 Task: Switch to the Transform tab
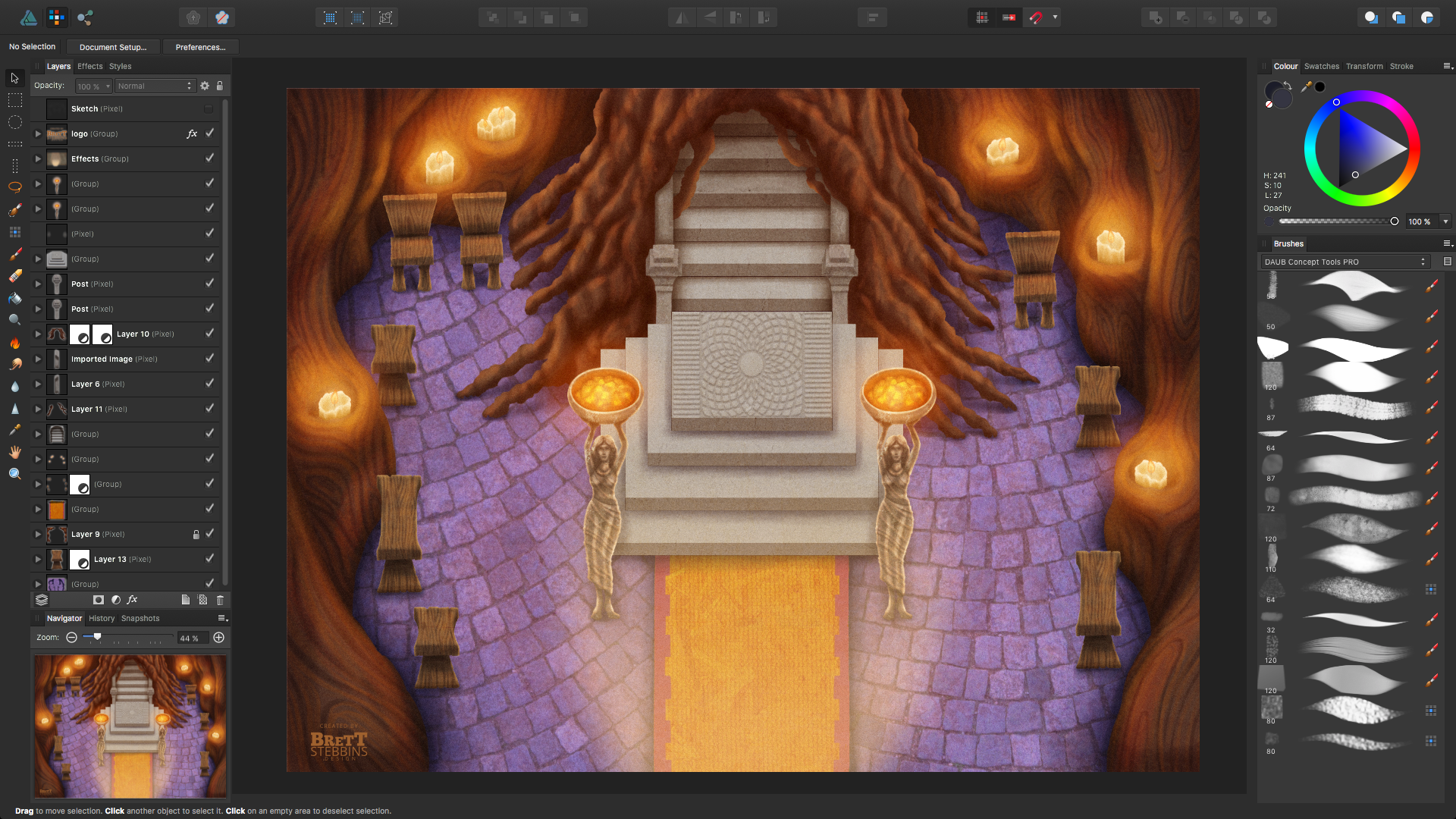pos(1364,66)
